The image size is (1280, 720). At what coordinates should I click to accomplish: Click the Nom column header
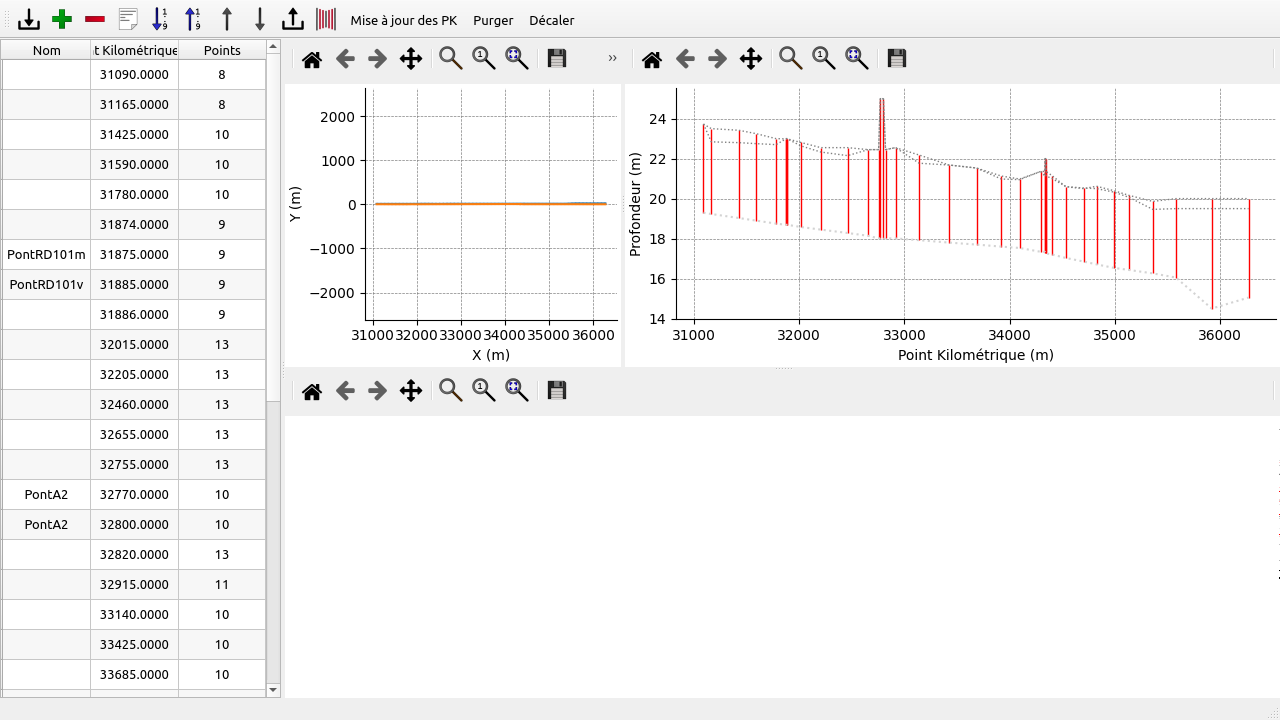pos(46,50)
